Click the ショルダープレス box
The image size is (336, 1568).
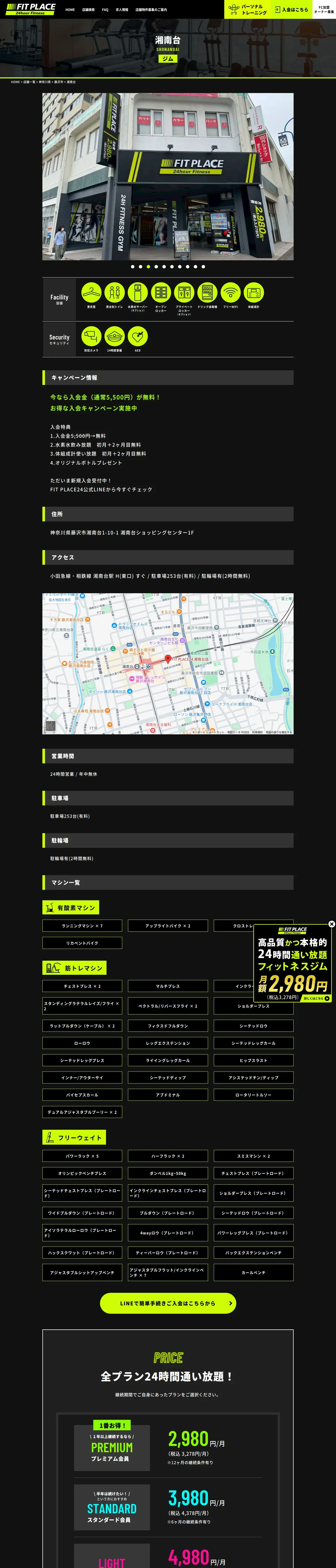click(254, 1006)
